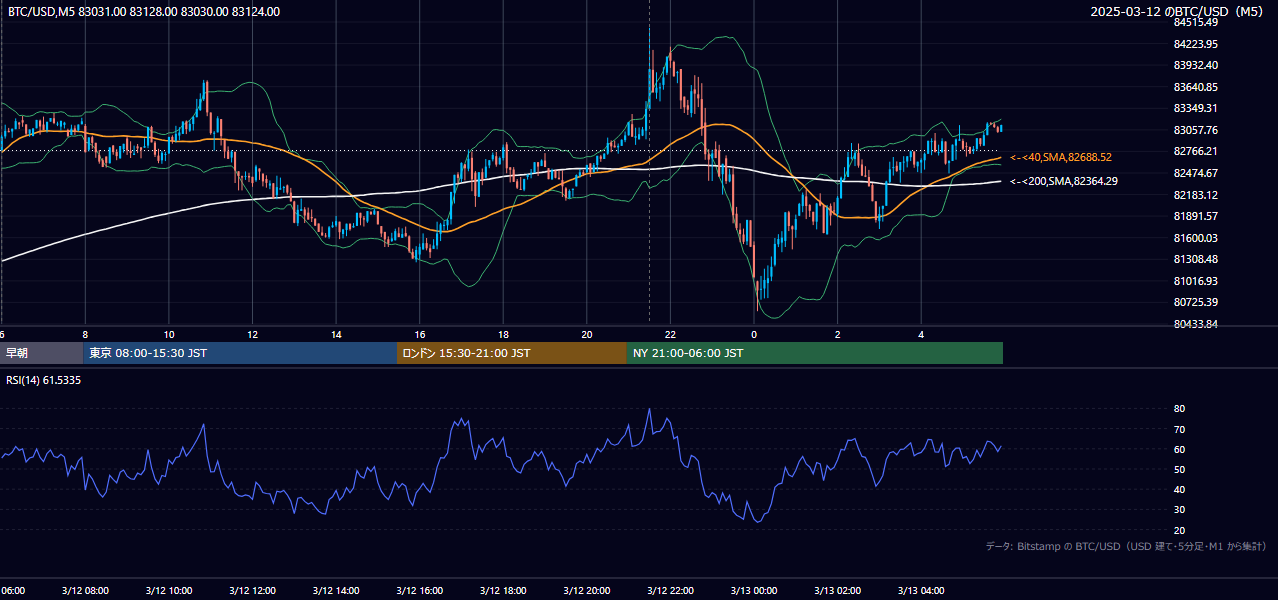Image resolution: width=1278 pixels, height=600 pixels.
Task: Click hour tick 16 under the price chart
Action: tap(420, 335)
